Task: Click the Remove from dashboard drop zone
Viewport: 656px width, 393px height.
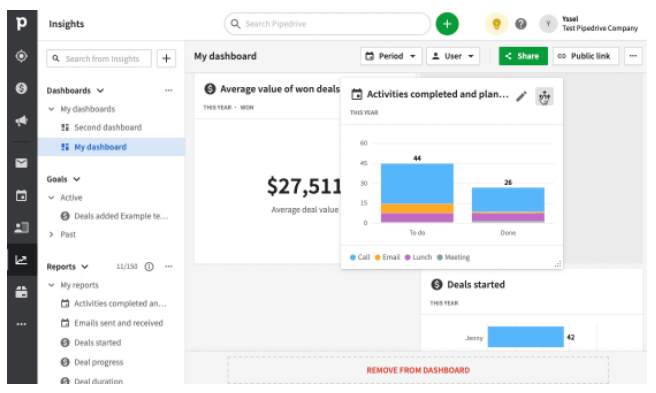Action: 418,370
